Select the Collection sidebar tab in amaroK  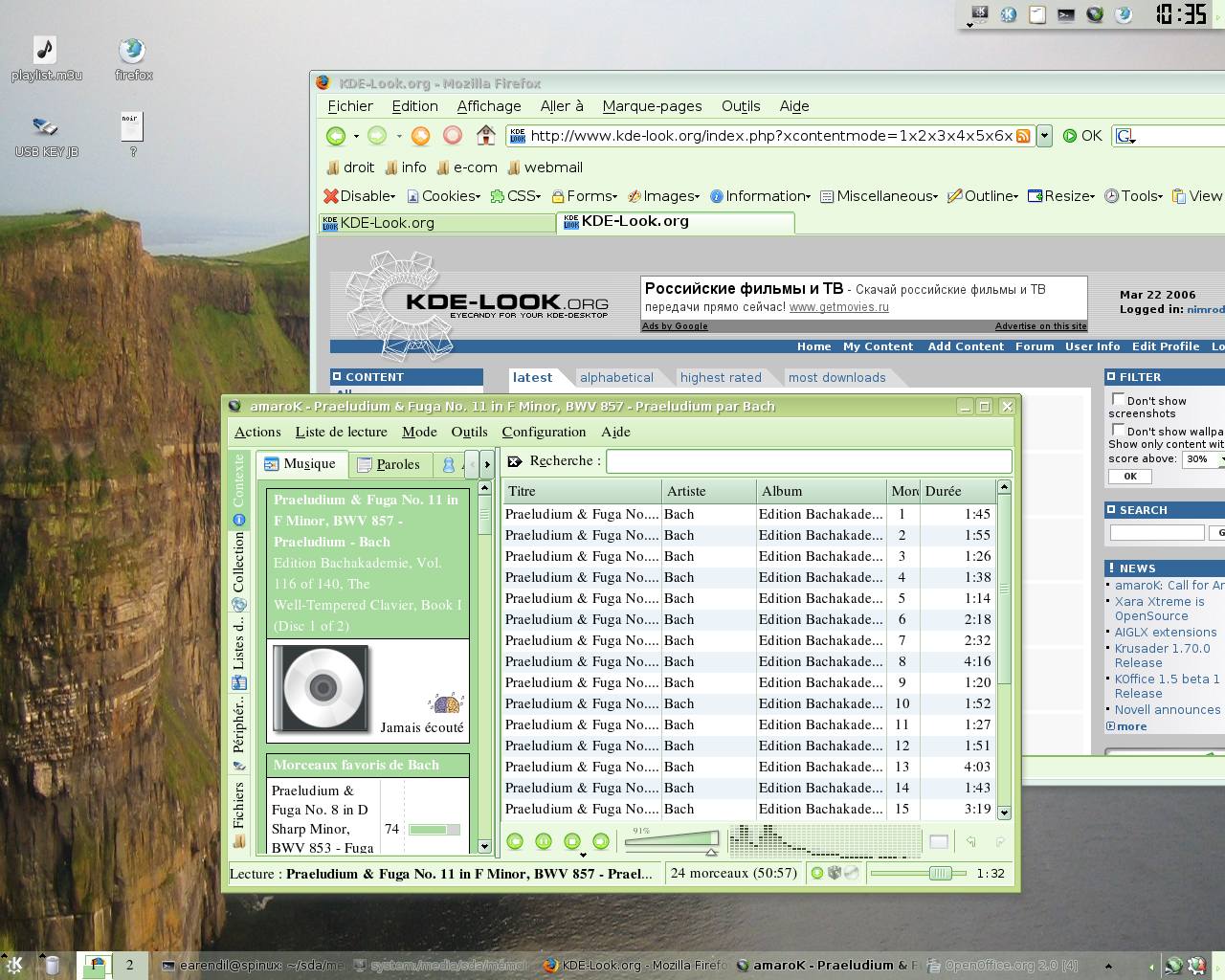238,572
